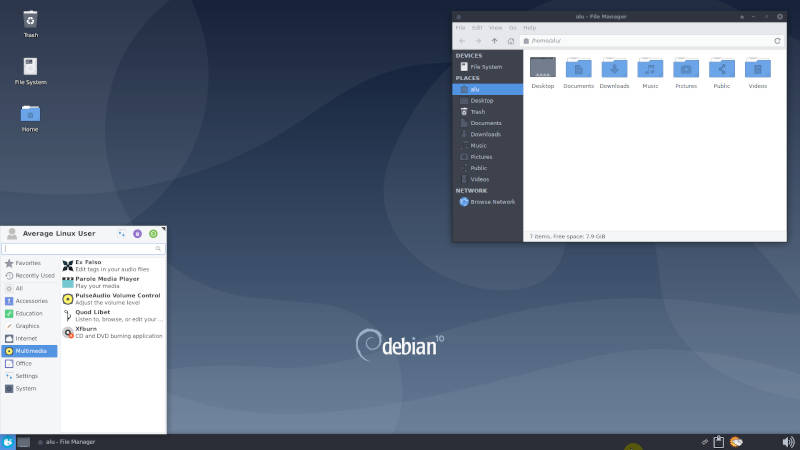Launch Quod Libet from the menu
Viewport: 800px width, 450px height.
click(113, 315)
